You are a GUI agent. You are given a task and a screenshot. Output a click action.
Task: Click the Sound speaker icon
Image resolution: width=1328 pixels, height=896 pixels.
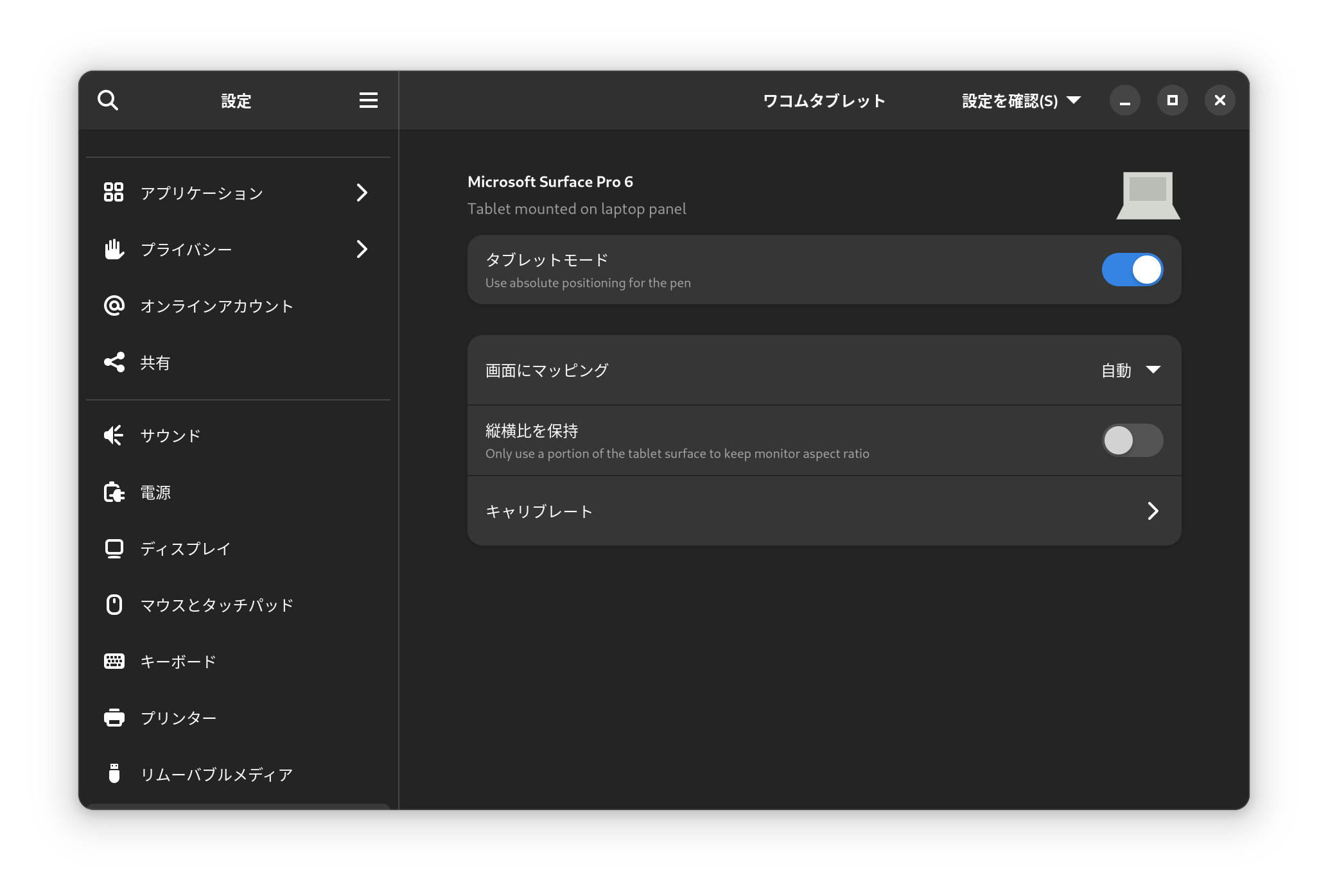114,435
